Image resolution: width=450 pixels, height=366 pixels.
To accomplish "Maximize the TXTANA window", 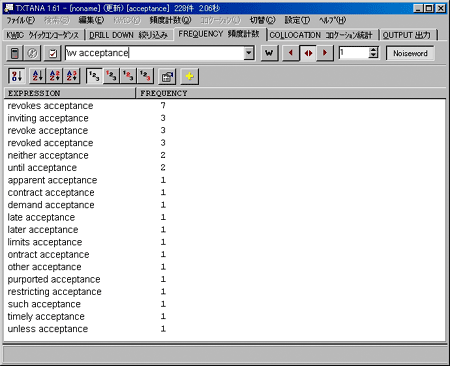I will [x=429, y=8].
